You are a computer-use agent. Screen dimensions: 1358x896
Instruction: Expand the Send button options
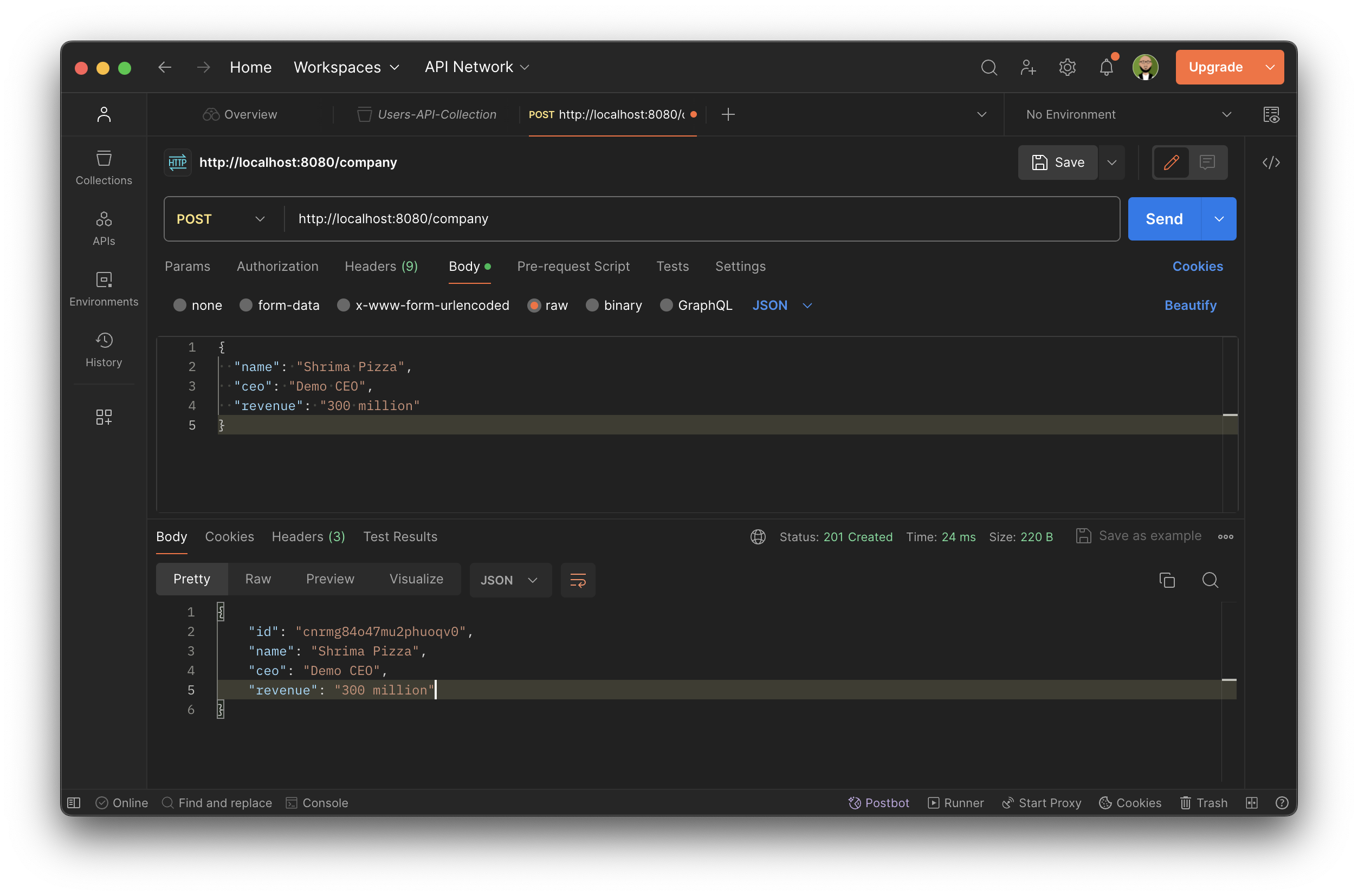pos(1219,218)
